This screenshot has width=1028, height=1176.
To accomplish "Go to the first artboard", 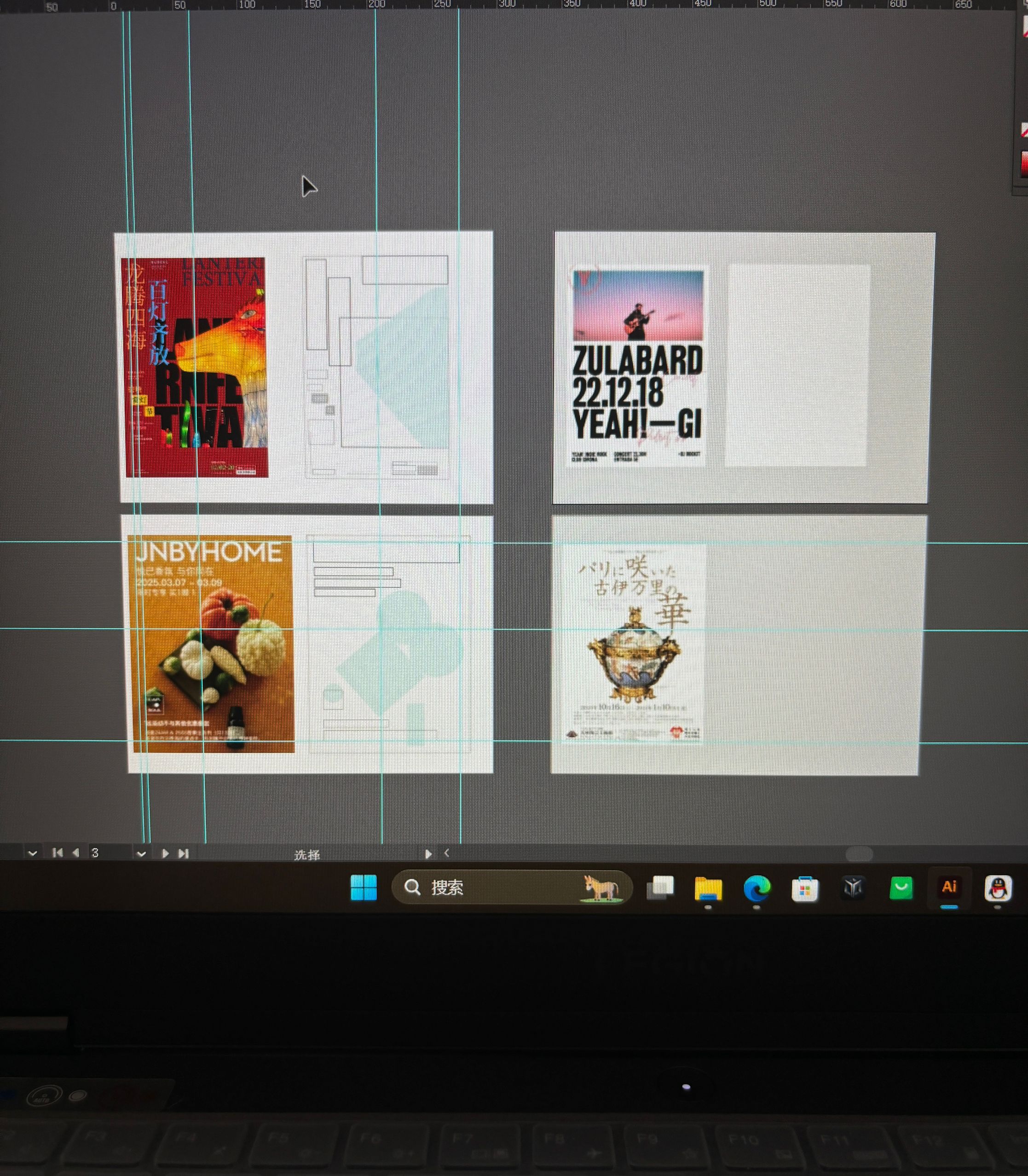I will (x=58, y=853).
